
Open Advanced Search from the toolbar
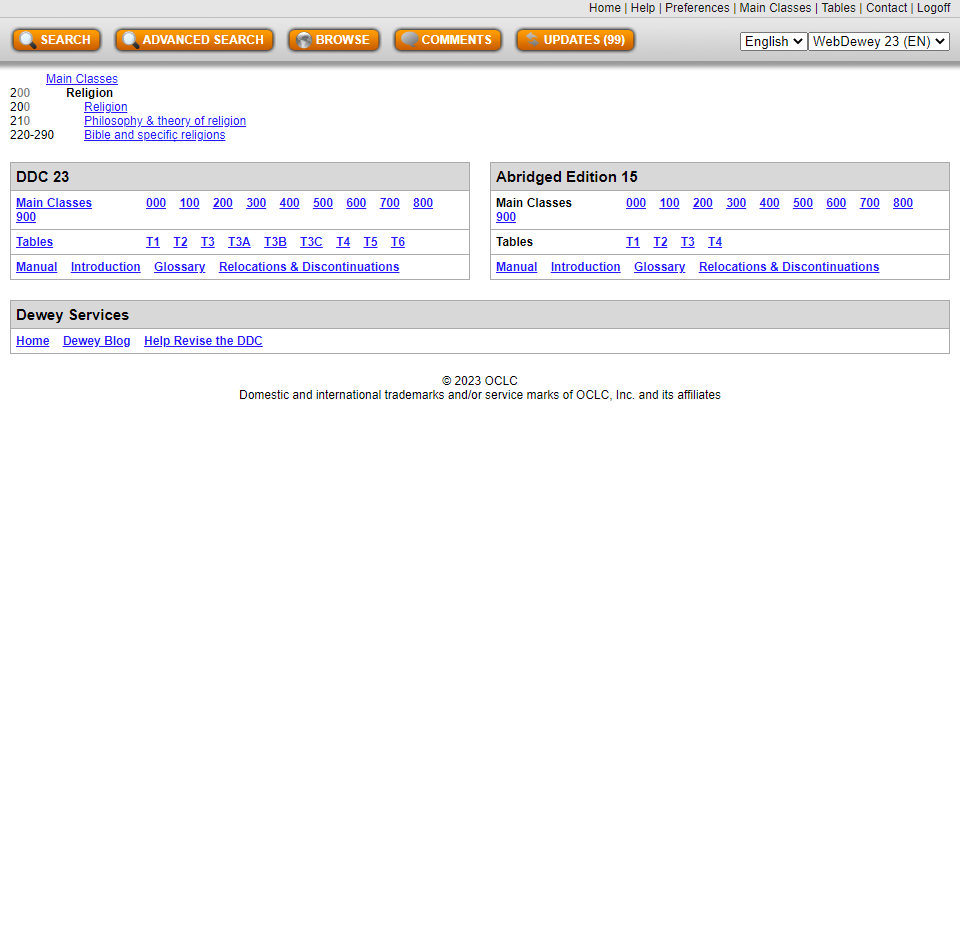[194, 40]
